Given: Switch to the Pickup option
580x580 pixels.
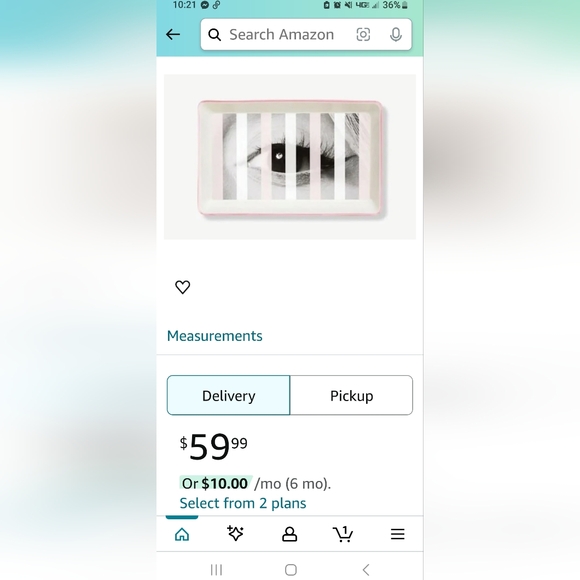Looking at the screenshot, I should pos(351,395).
